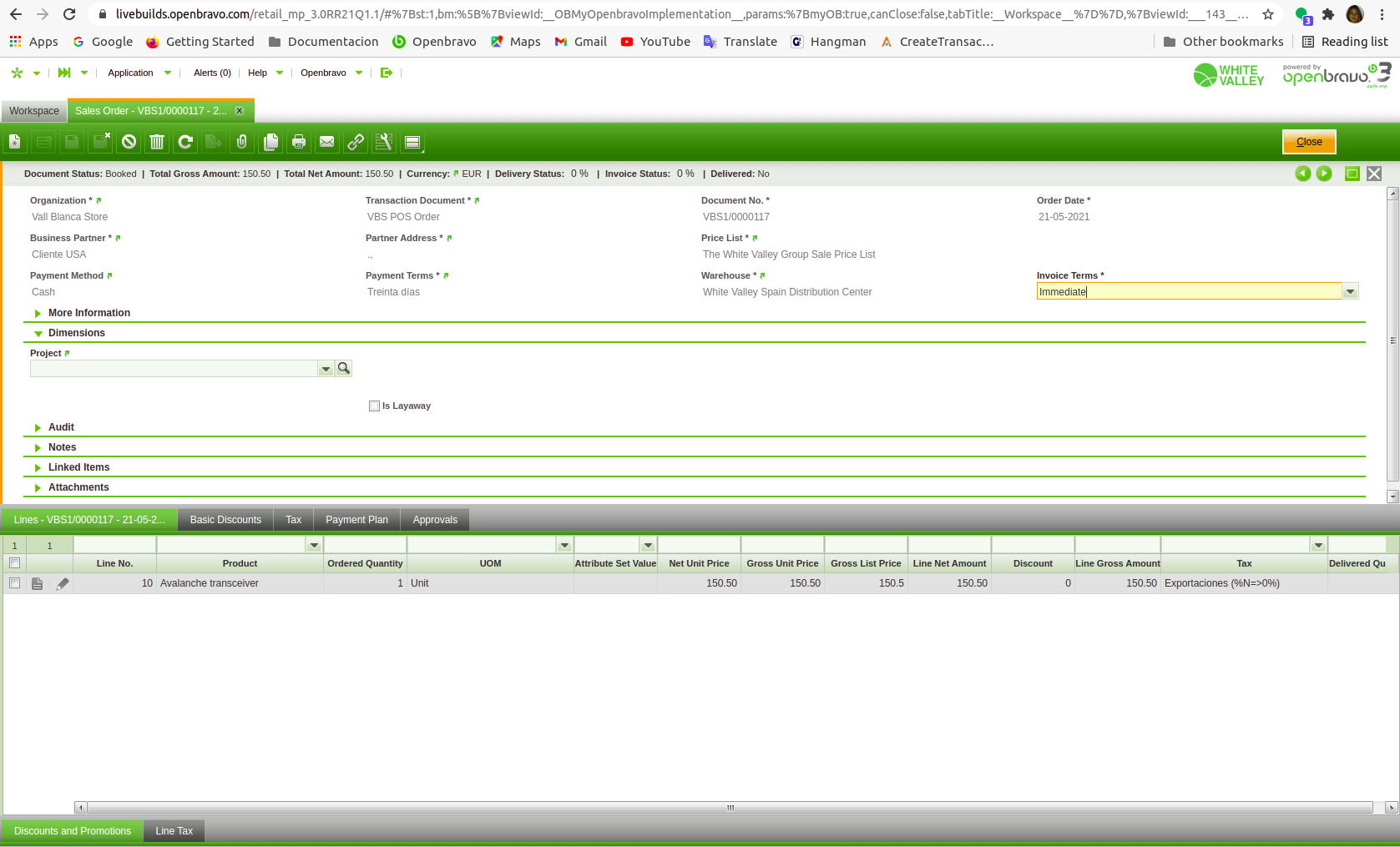The height and width of the screenshot is (847, 1400).
Task: View Alerts (0)
Action: (x=212, y=73)
